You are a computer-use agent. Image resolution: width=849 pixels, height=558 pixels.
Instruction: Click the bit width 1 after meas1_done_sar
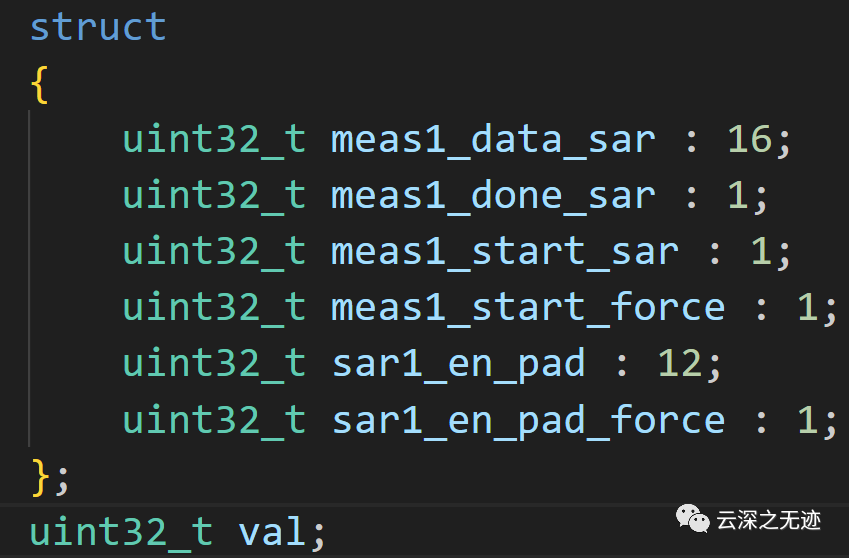738,196
